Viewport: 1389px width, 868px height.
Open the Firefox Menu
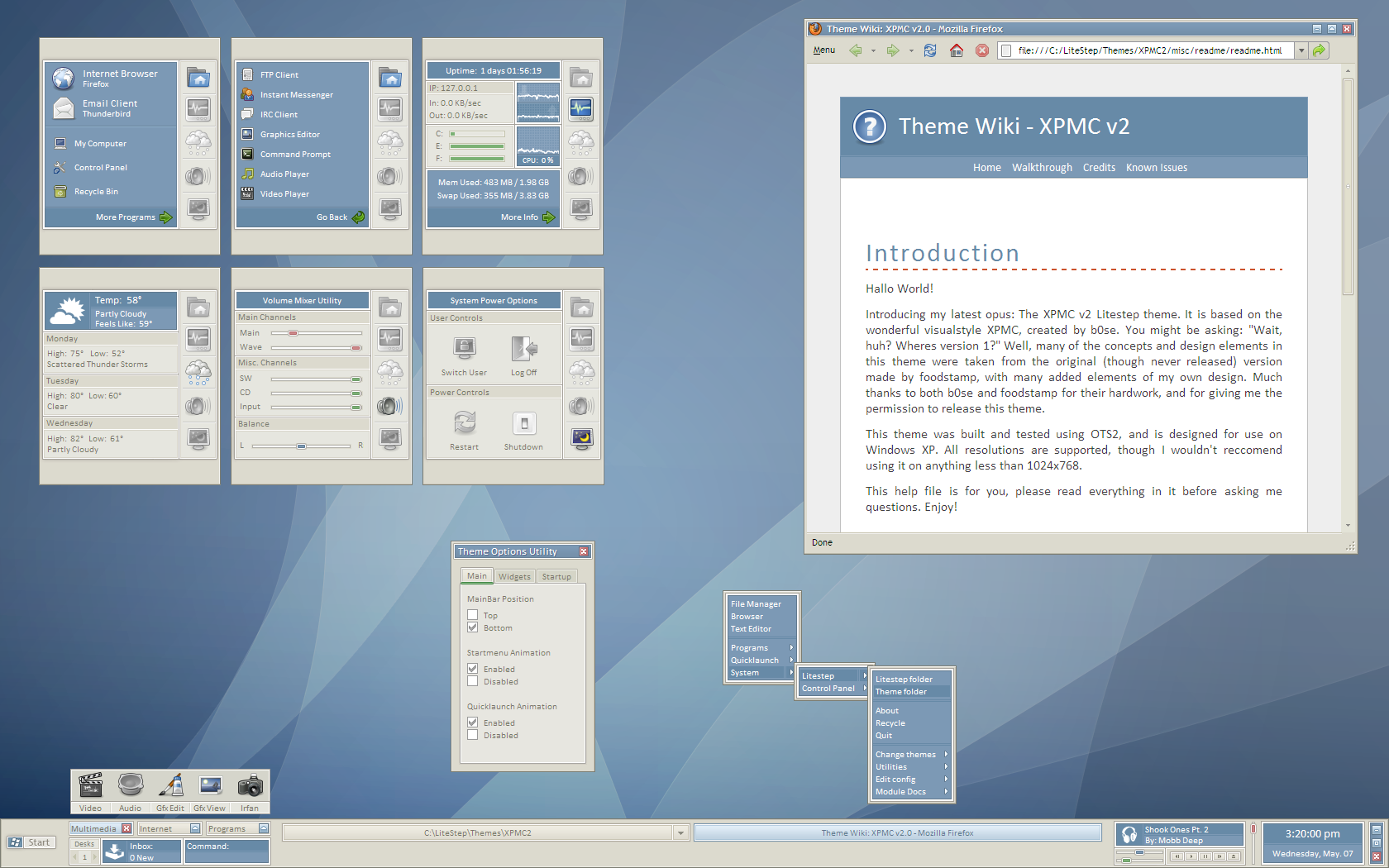pos(824,50)
